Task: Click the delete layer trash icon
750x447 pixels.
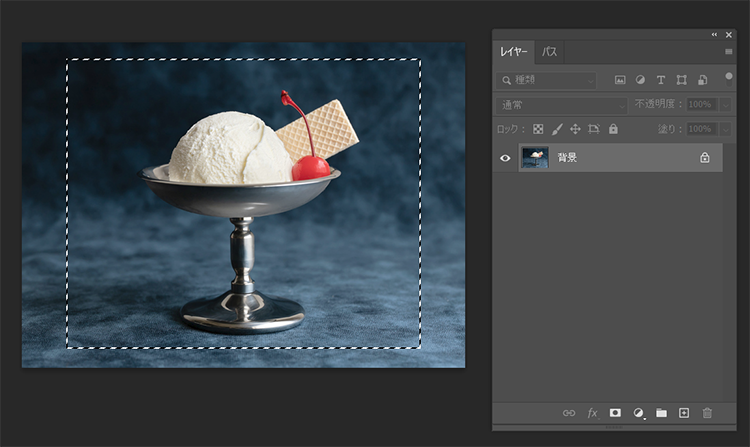Action: [x=707, y=412]
